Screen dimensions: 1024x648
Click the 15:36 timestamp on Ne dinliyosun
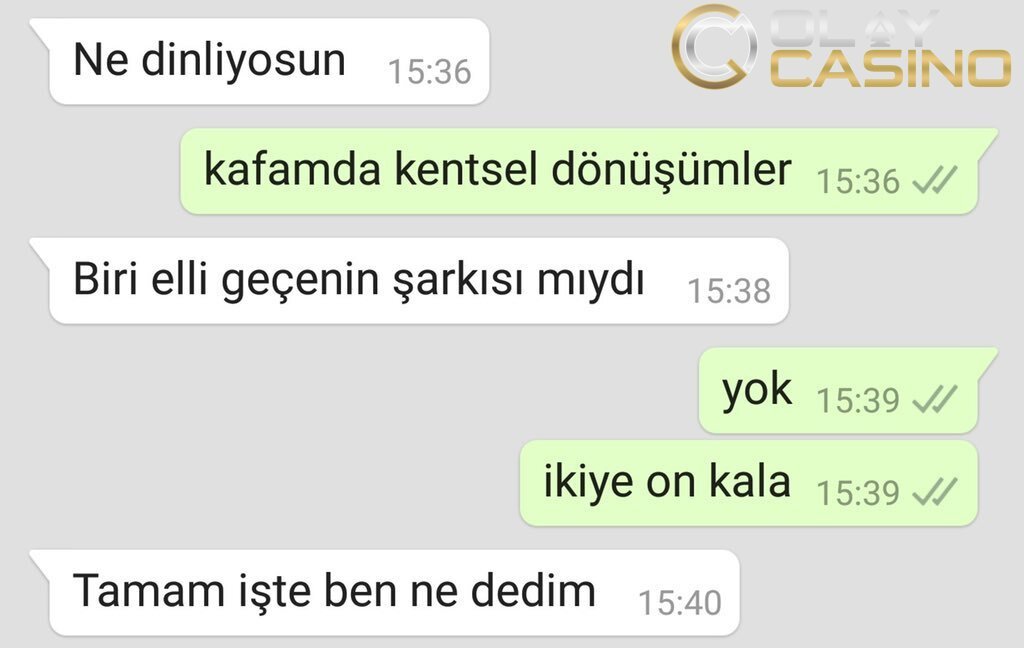tap(430, 72)
